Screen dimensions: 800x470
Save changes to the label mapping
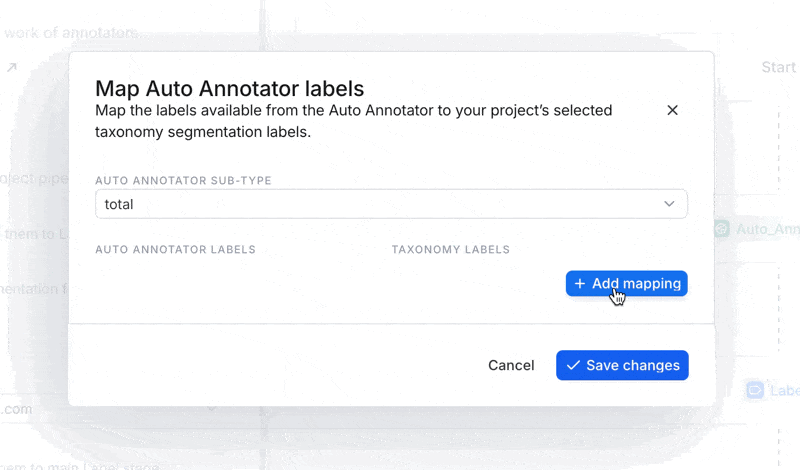pyautogui.click(x=622, y=365)
